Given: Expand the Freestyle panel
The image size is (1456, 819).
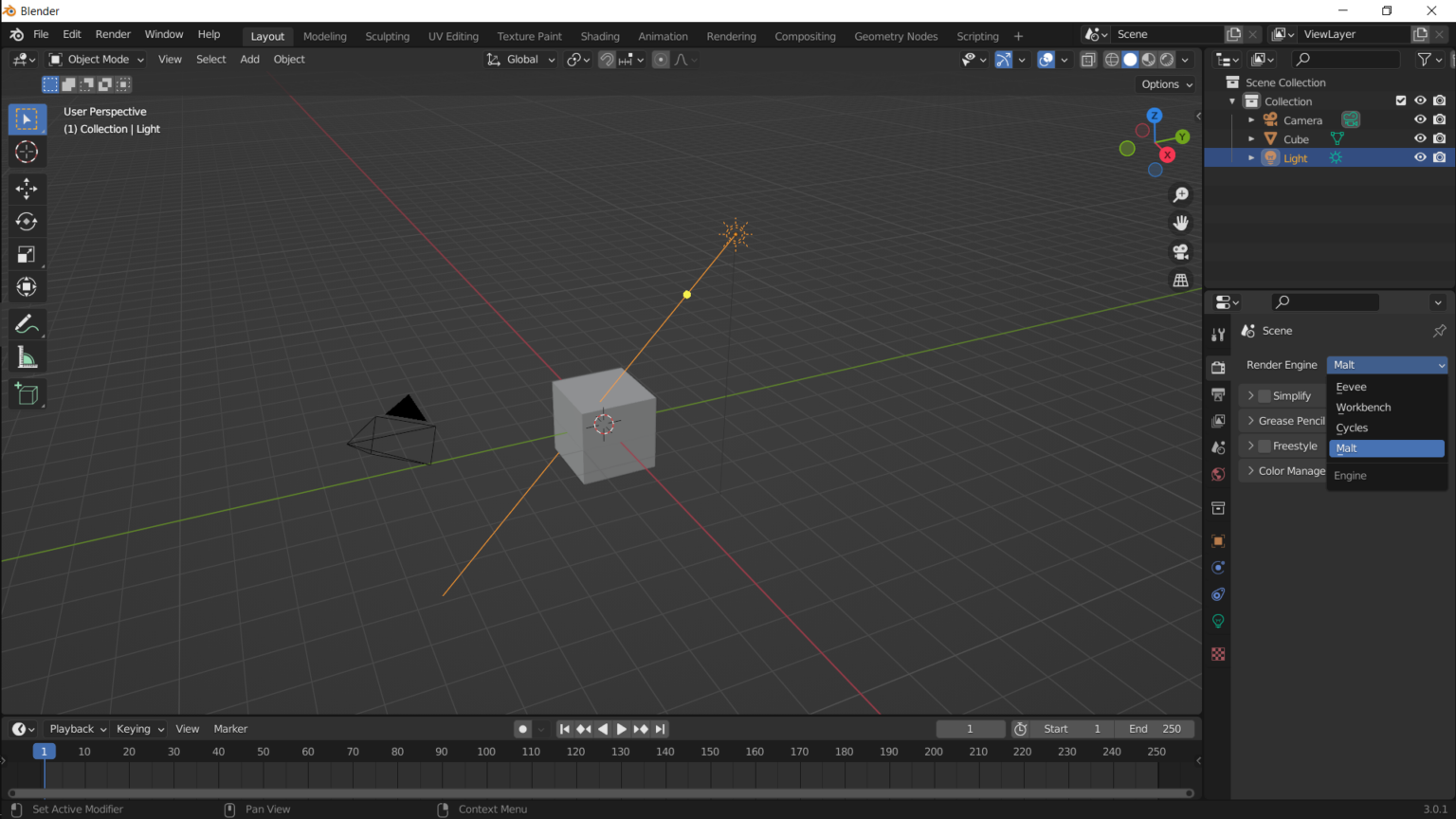Looking at the screenshot, I should (1253, 446).
